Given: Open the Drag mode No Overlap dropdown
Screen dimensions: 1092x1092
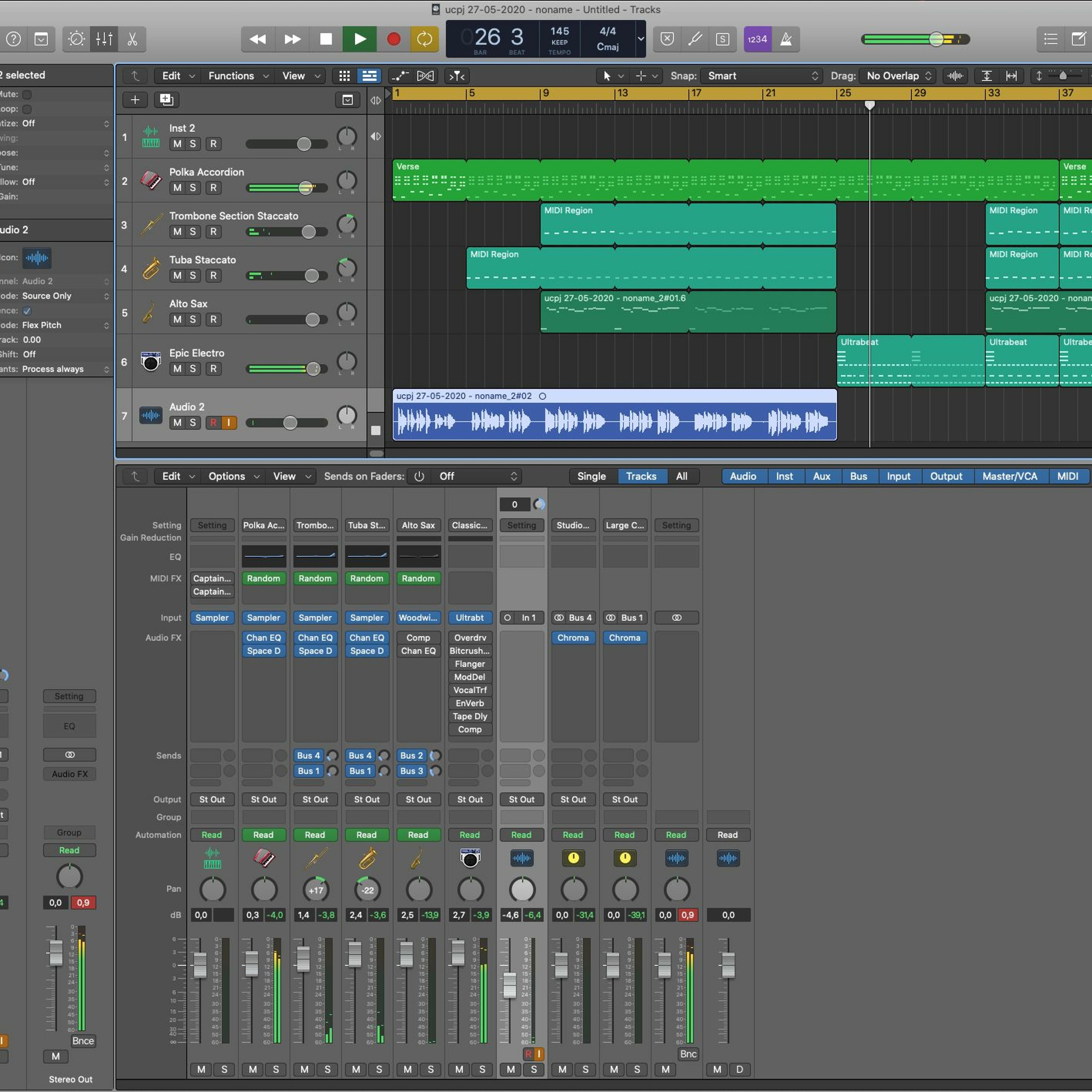Looking at the screenshot, I should click(898, 76).
